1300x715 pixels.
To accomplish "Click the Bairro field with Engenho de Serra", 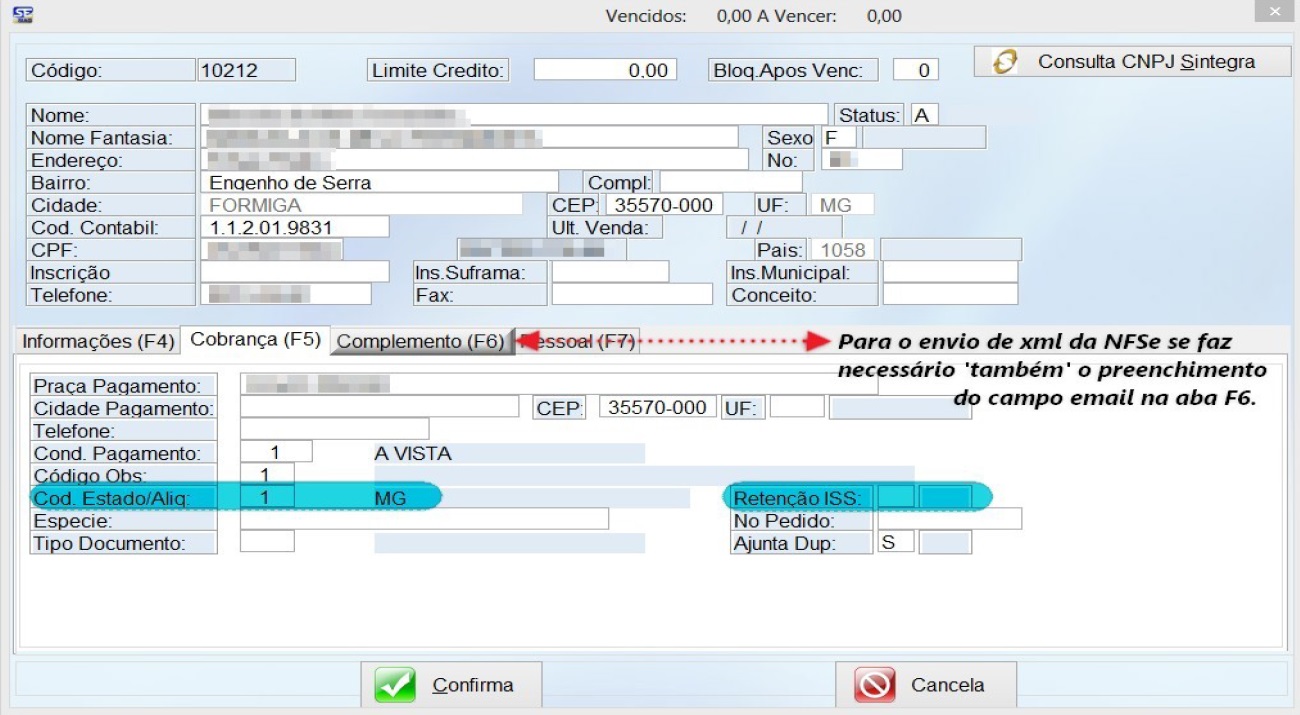I will coord(379,182).
